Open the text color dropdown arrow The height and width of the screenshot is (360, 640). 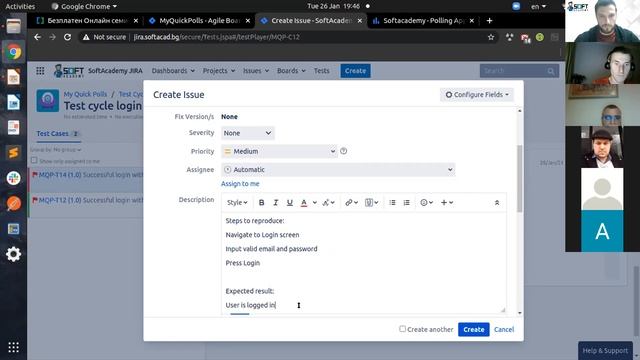[315, 202]
